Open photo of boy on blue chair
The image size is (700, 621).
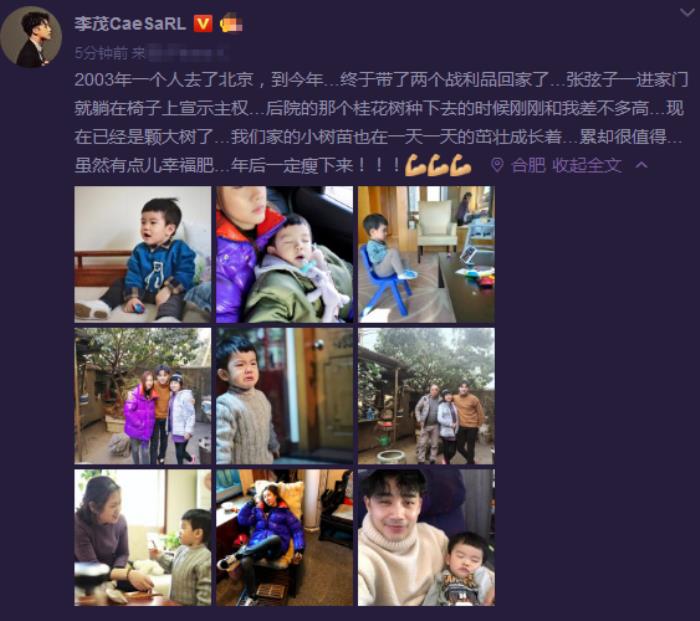point(426,254)
